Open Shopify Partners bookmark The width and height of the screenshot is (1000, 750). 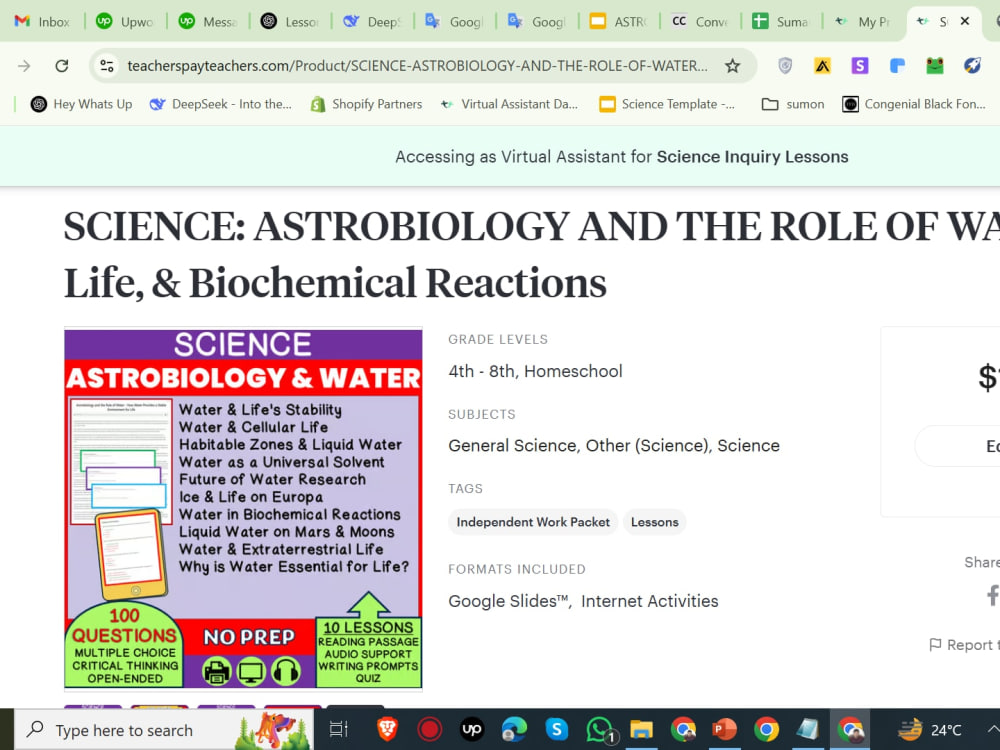(x=366, y=104)
